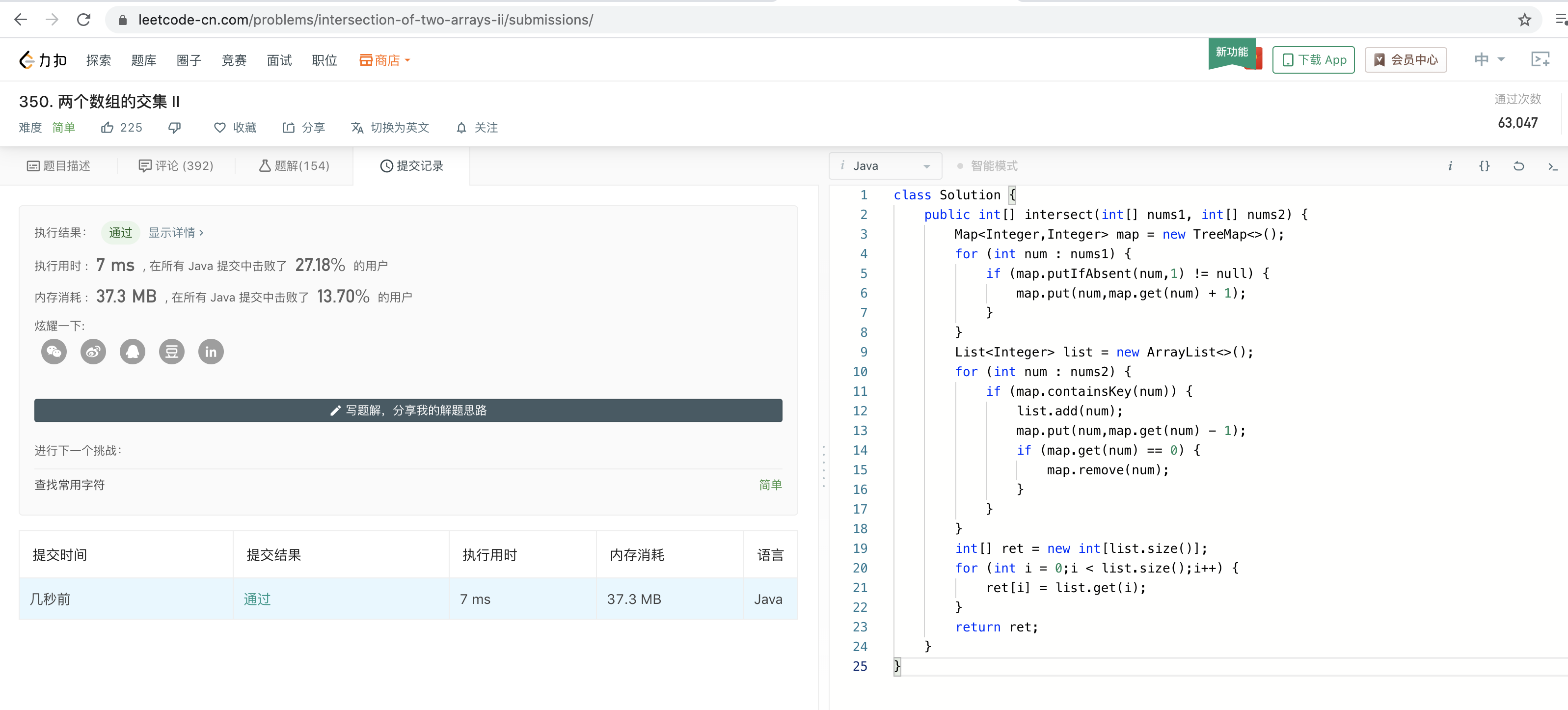Viewport: 1568px width, 710px height.
Task: Click the 下载 App button
Action: tap(1314, 60)
